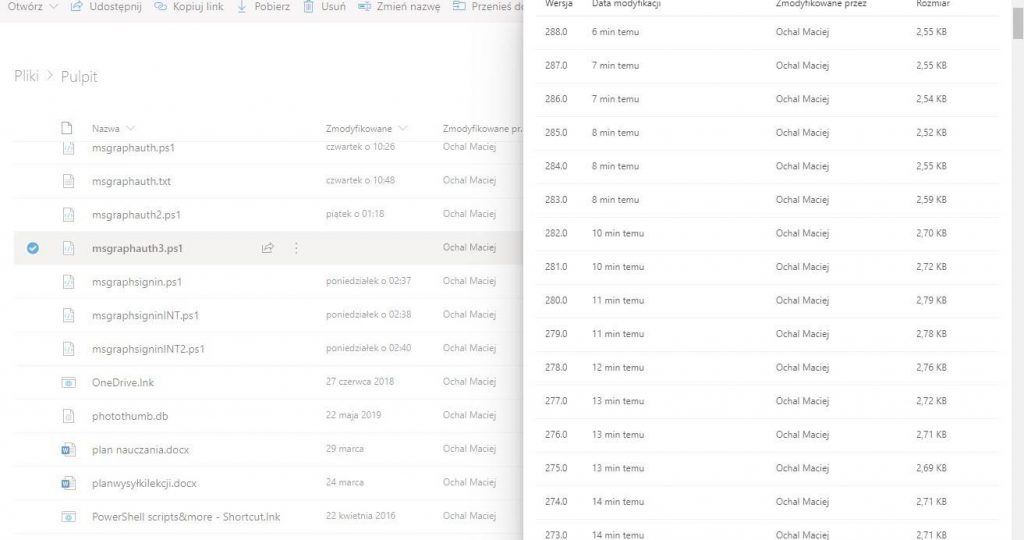The width and height of the screenshot is (1024, 540).
Task: Click the Word icon of planwysyłkilekcji.docx
Action: (68, 483)
